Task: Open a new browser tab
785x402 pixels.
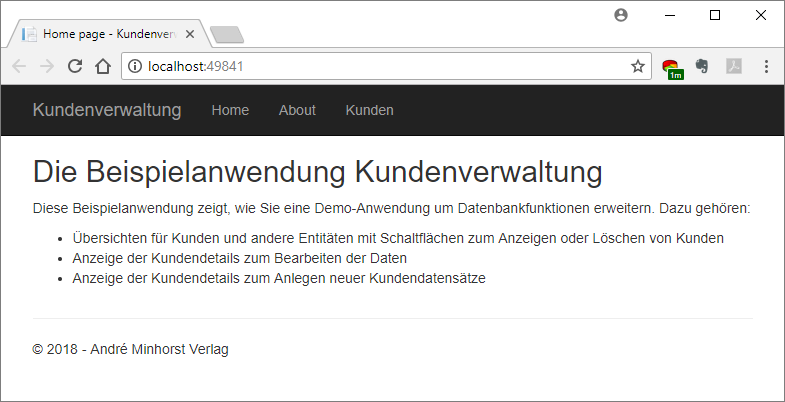Action: pyautogui.click(x=227, y=35)
